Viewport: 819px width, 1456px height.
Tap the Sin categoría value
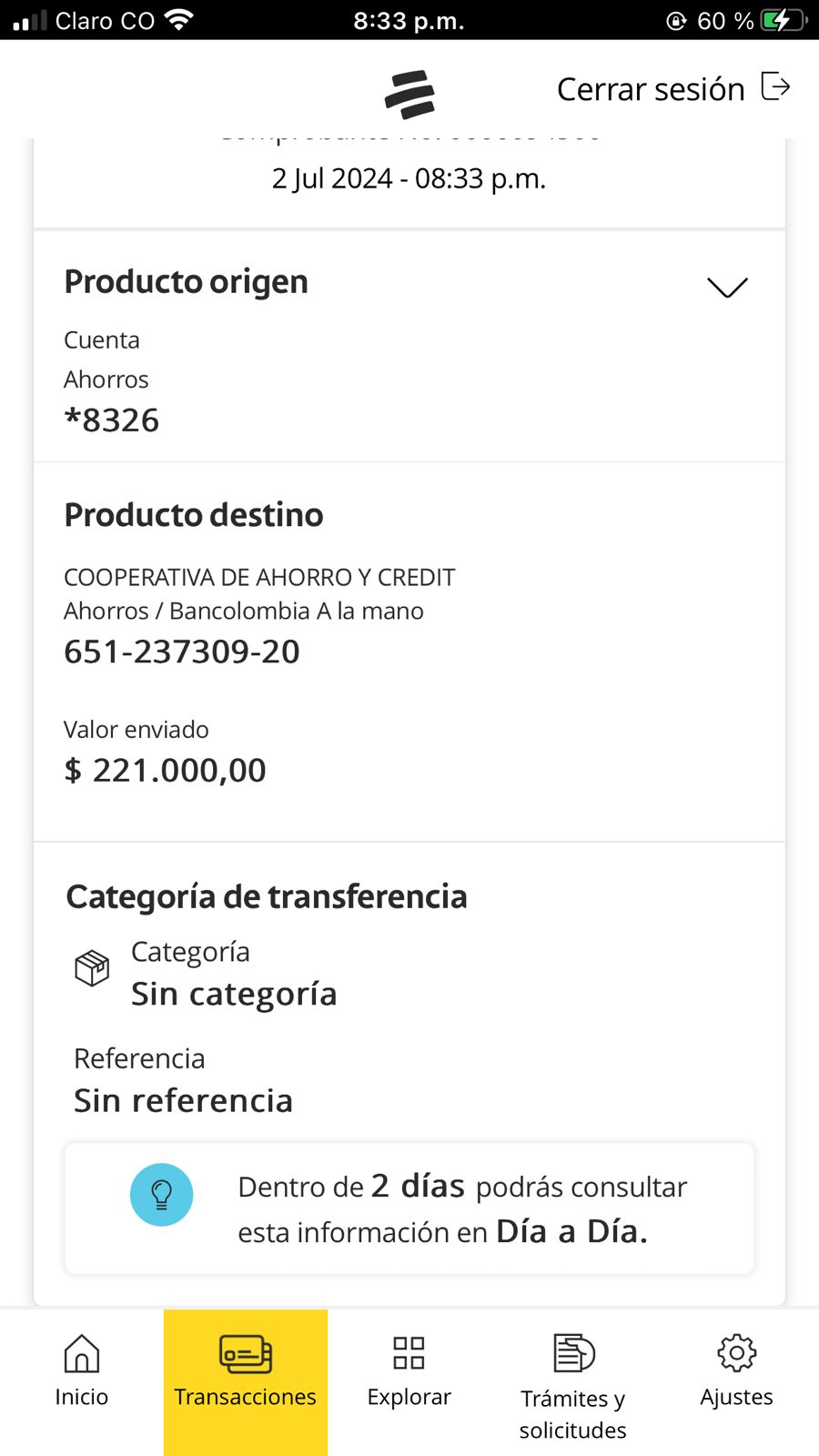[x=234, y=994]
